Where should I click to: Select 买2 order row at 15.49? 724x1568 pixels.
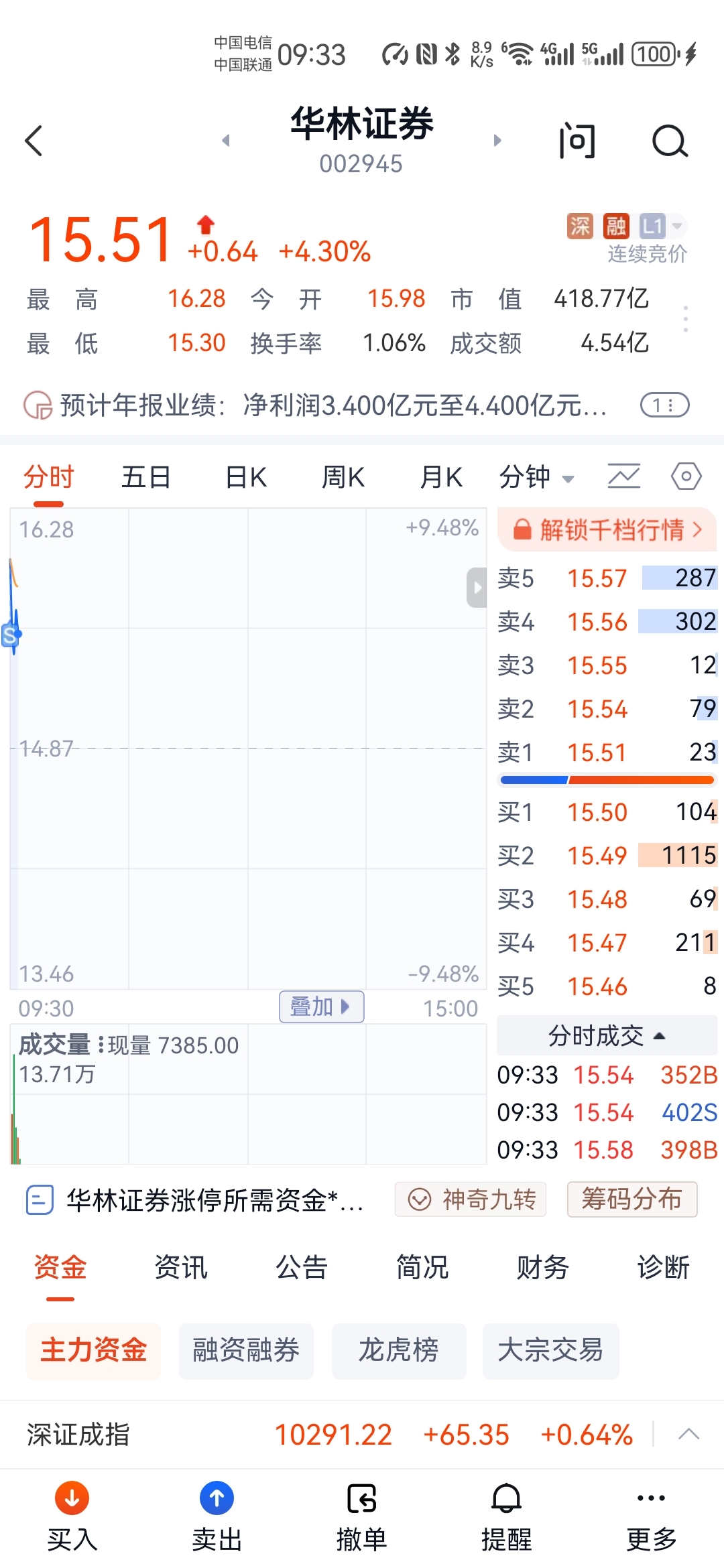click(x=607, y=855)
